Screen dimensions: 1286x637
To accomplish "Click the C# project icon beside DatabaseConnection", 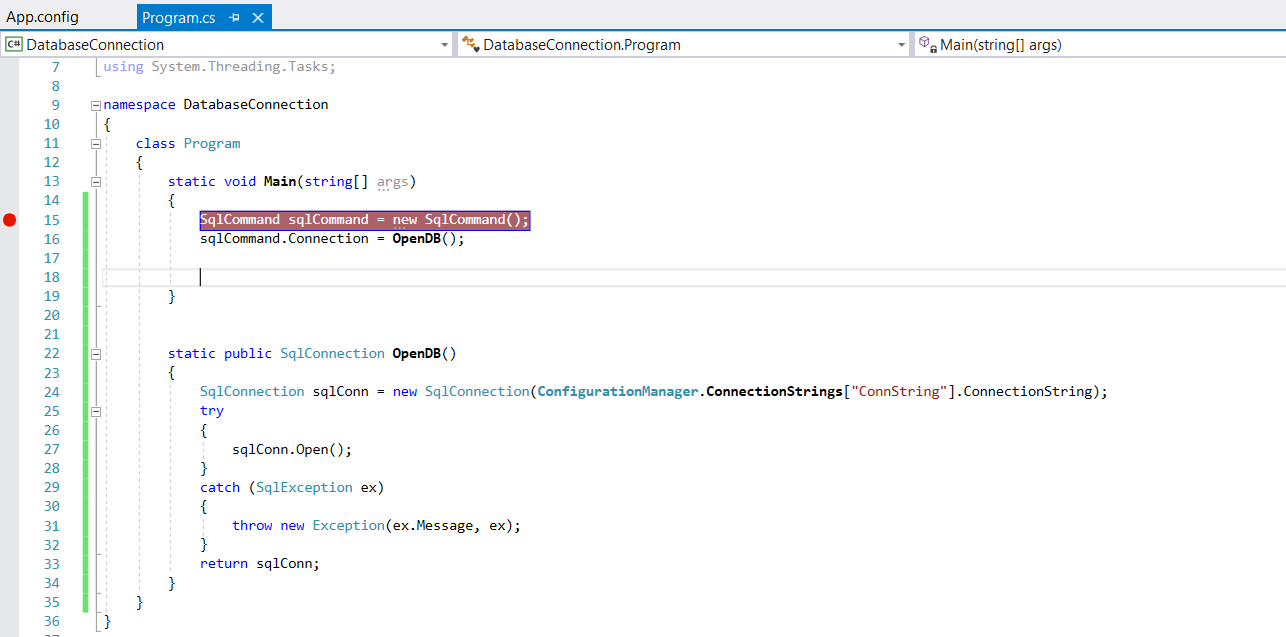I will [x=14, y=44].
